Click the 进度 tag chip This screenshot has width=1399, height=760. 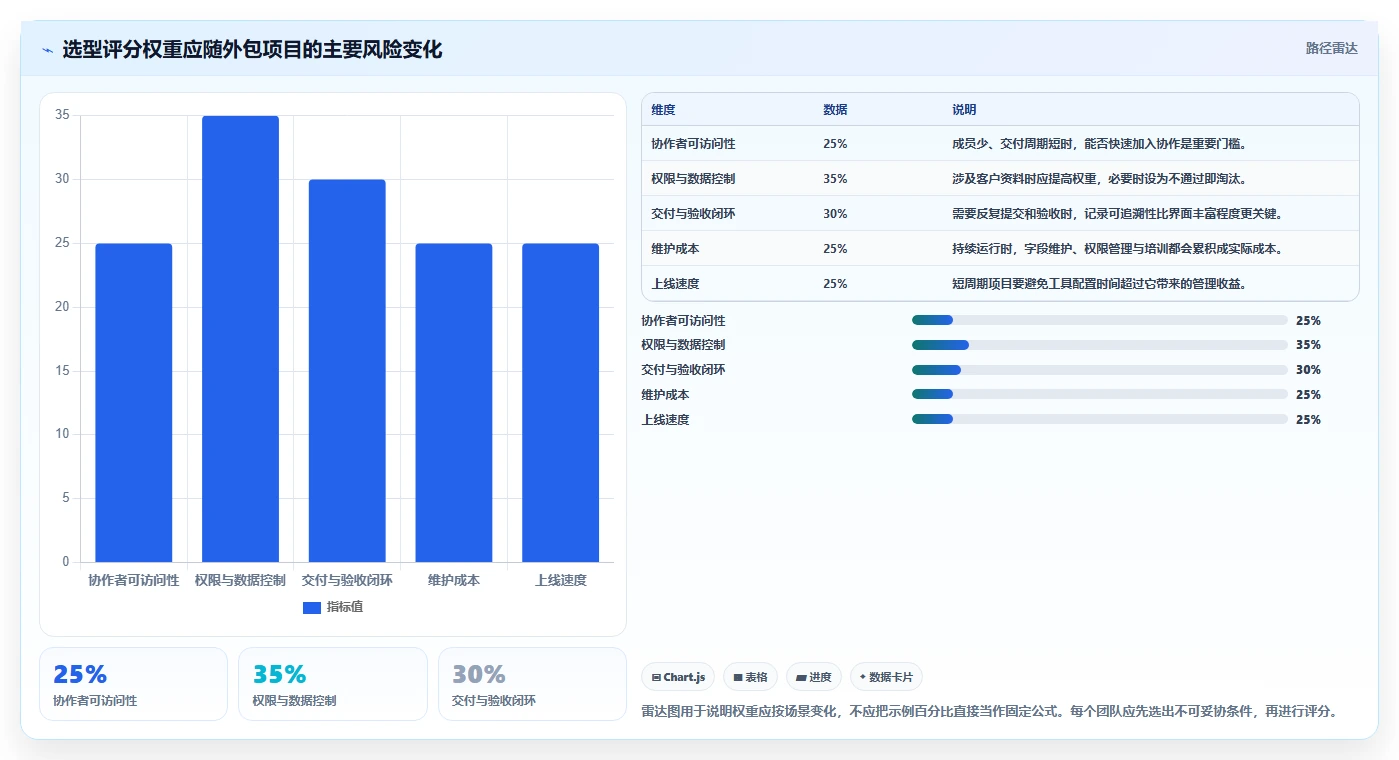(814, 677)
